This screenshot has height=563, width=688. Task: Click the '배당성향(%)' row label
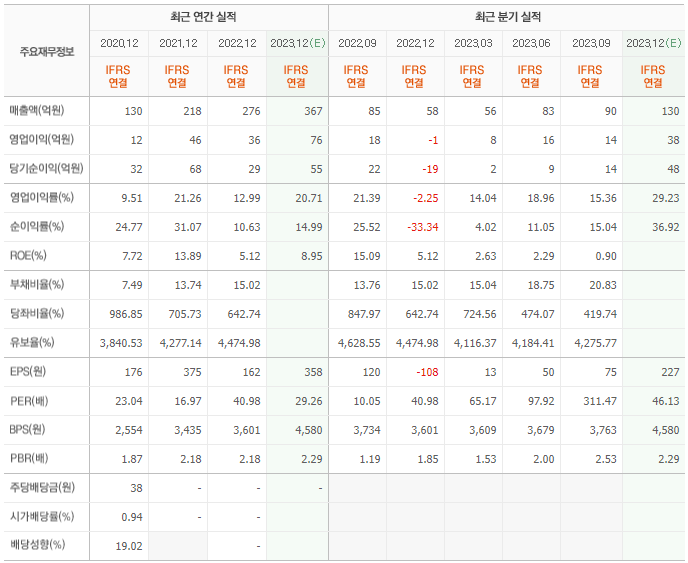[37, 545]
